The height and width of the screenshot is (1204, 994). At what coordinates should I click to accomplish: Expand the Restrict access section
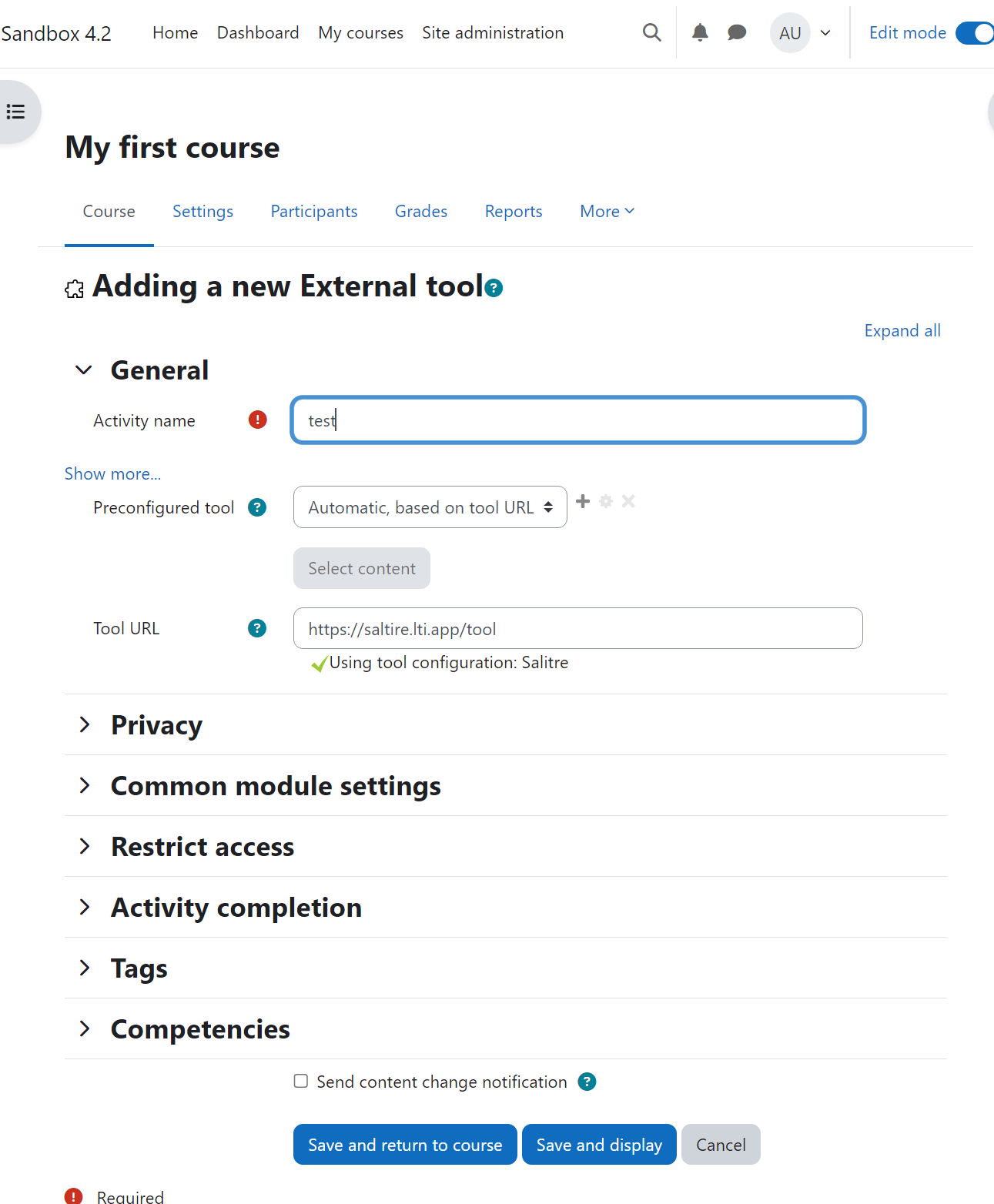(x=202, y=846)
